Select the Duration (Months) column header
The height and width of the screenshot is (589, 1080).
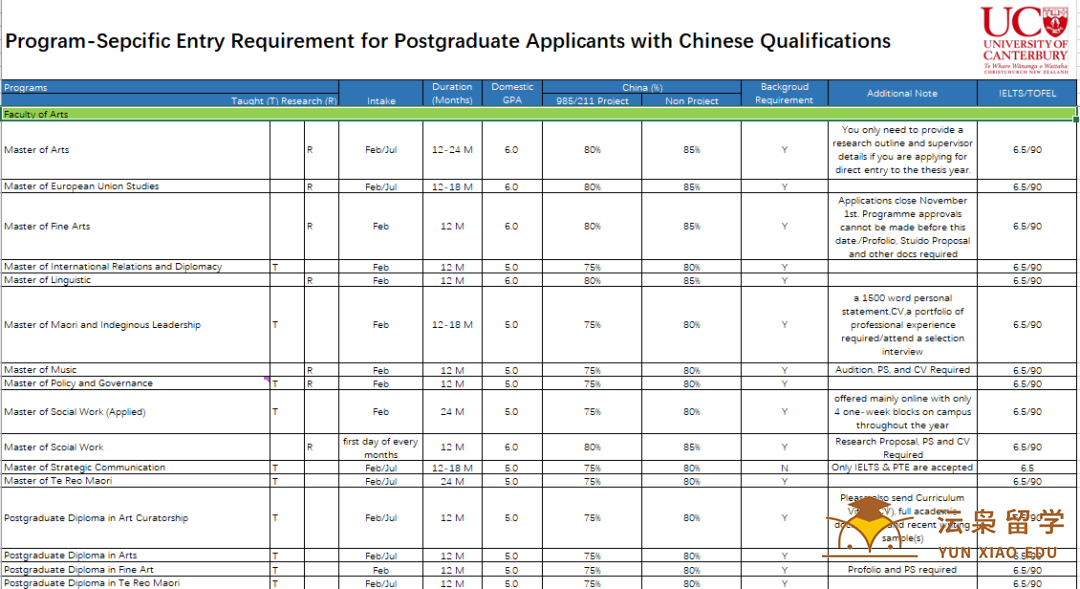pos(452,93)
